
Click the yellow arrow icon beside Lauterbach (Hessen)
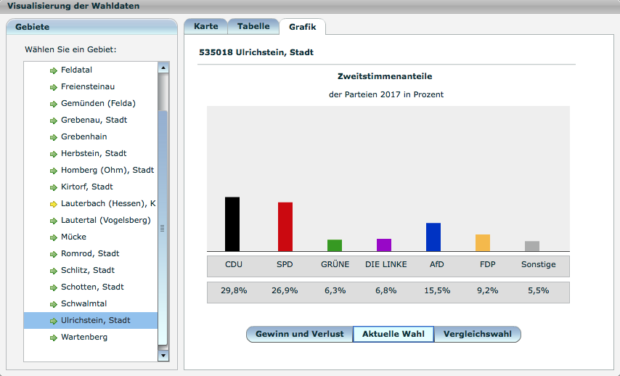click(x=53, y=204)
